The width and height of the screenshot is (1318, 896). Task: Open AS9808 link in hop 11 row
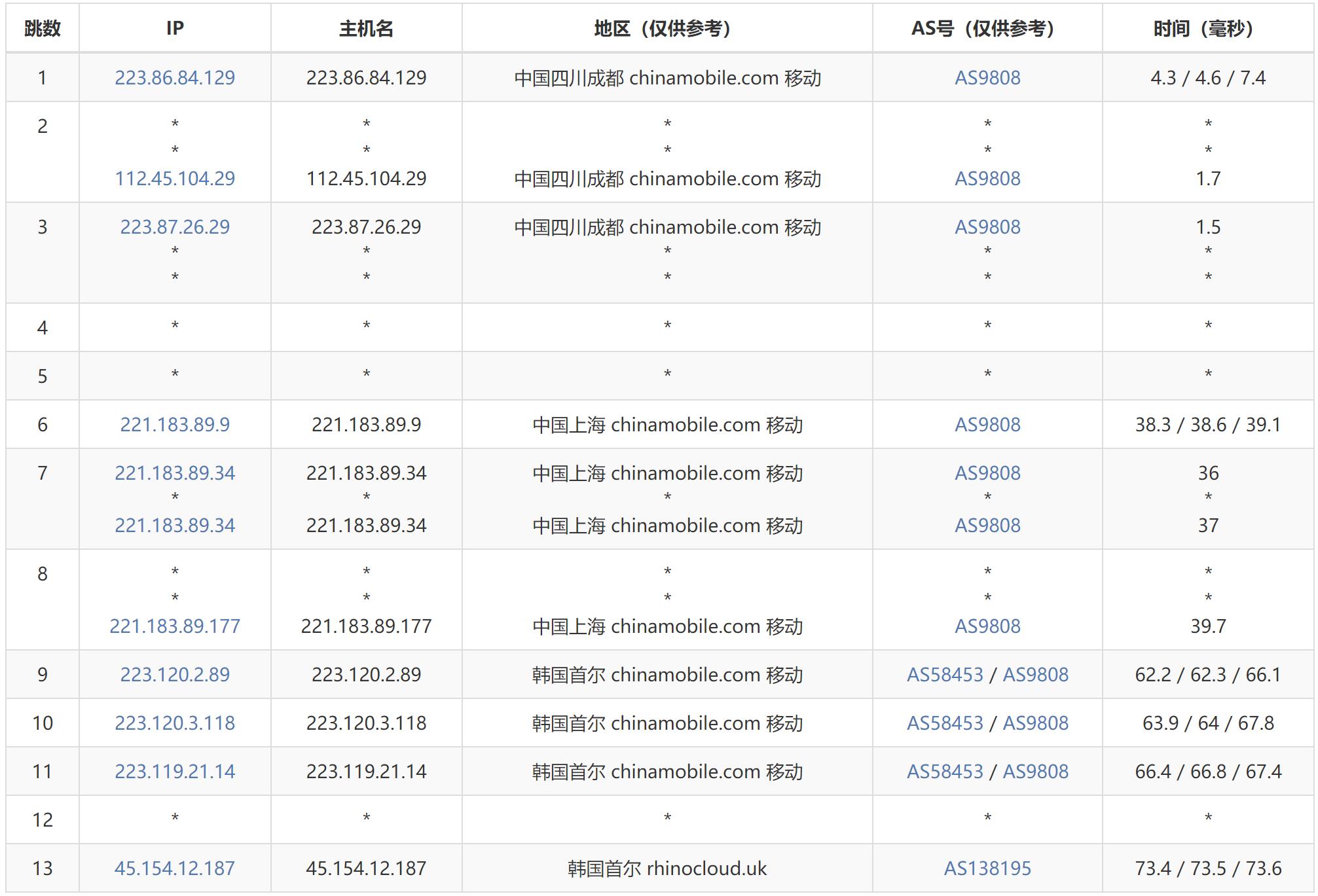1036,772
